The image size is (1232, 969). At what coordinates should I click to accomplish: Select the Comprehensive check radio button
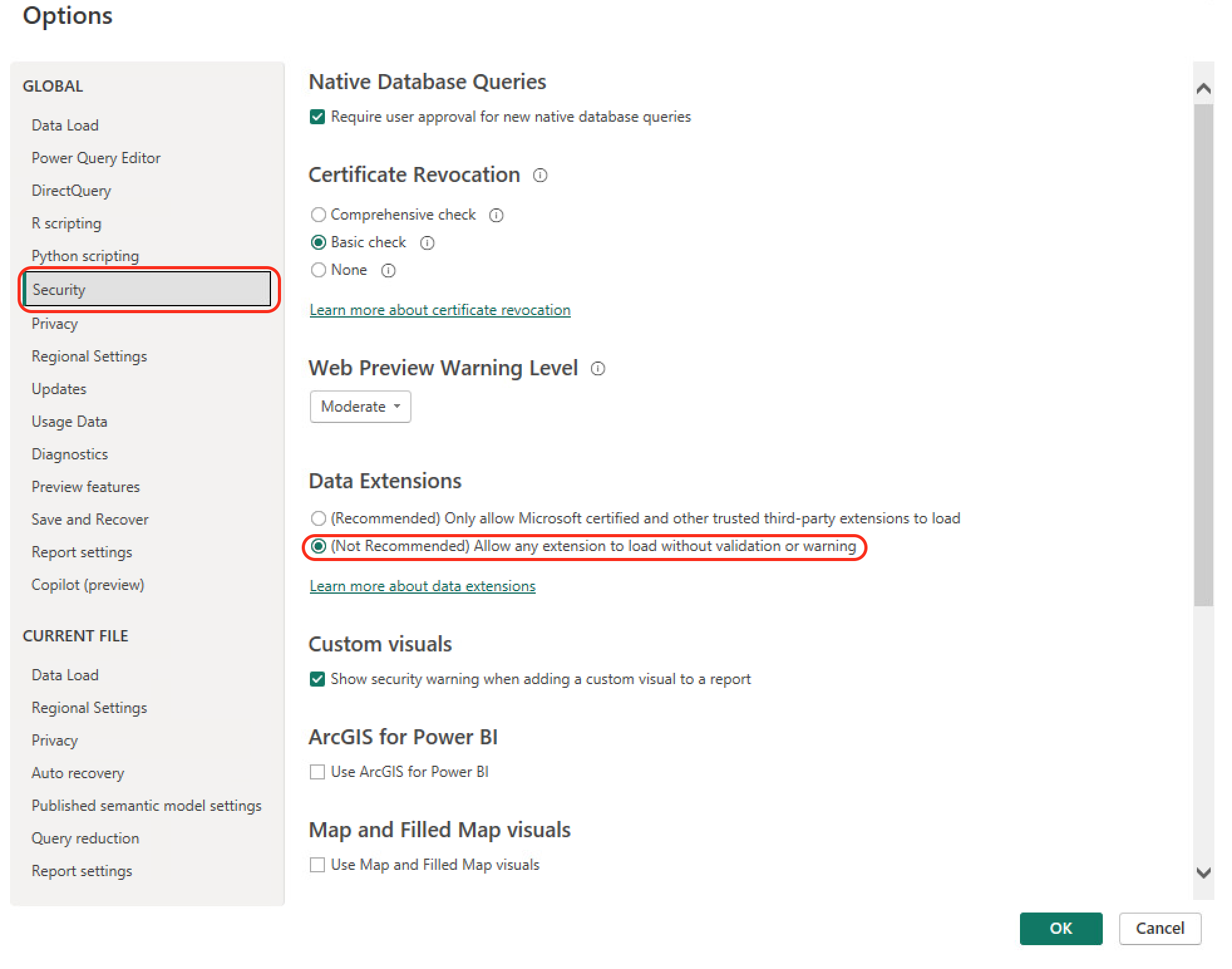click(318, 215)
